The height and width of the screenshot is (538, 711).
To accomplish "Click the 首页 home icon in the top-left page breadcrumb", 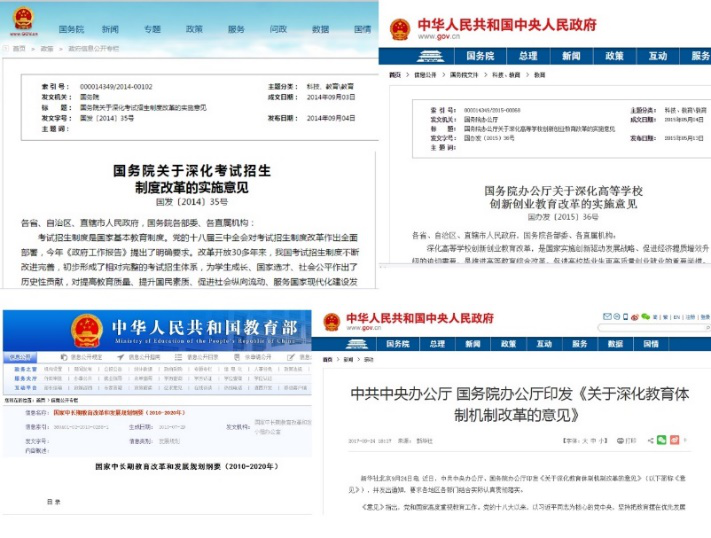I will 6,48.
